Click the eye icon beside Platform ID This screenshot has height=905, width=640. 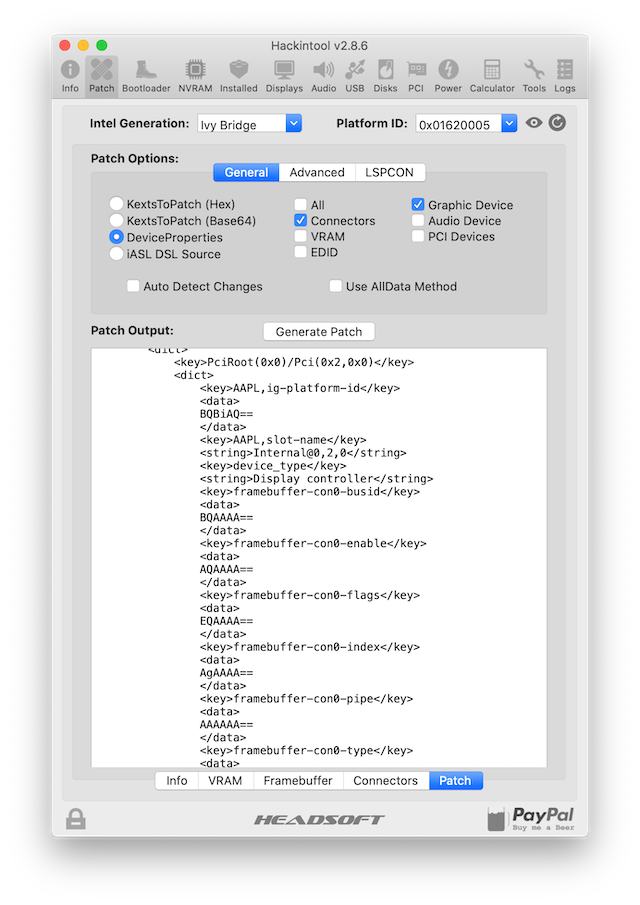click(534, 122)
